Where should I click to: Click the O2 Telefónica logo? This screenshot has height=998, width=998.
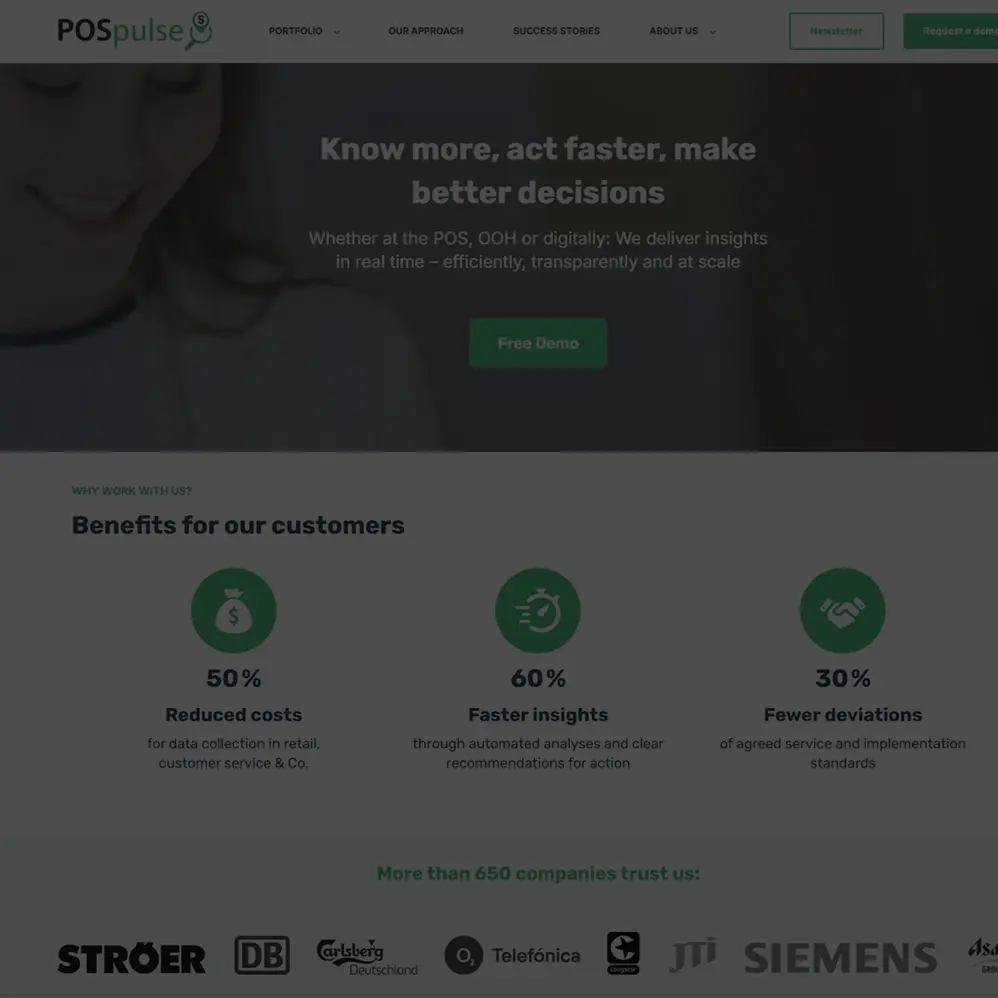click(512, 955)
